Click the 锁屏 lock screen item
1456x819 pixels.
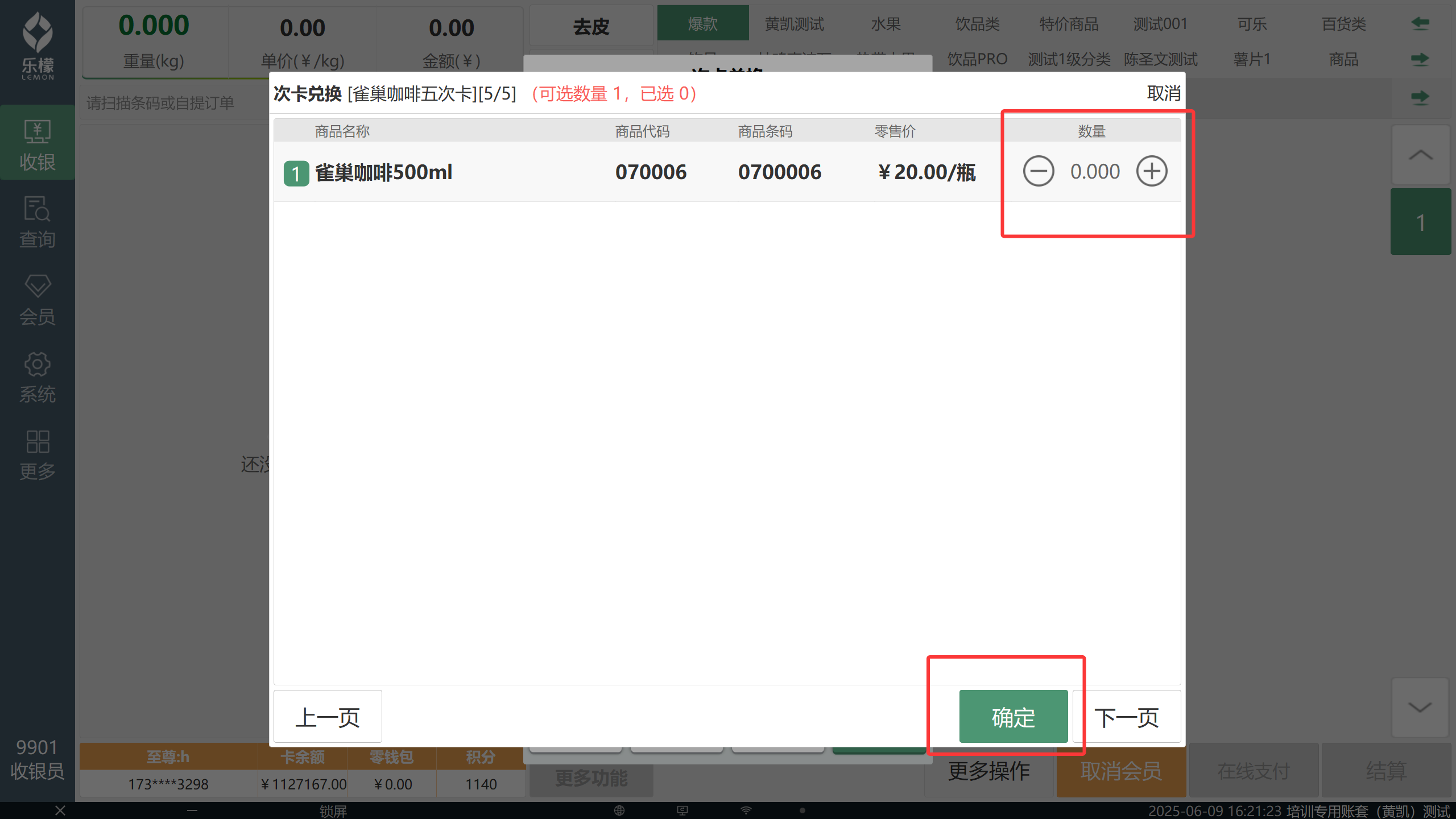333,811
